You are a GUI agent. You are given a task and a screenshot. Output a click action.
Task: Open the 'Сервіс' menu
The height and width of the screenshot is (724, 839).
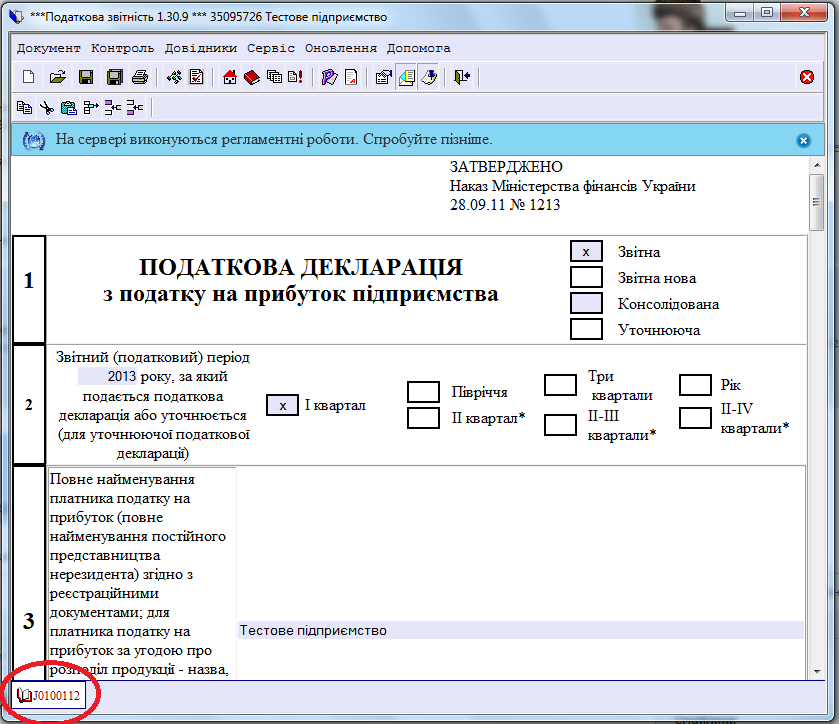(270, 47)
